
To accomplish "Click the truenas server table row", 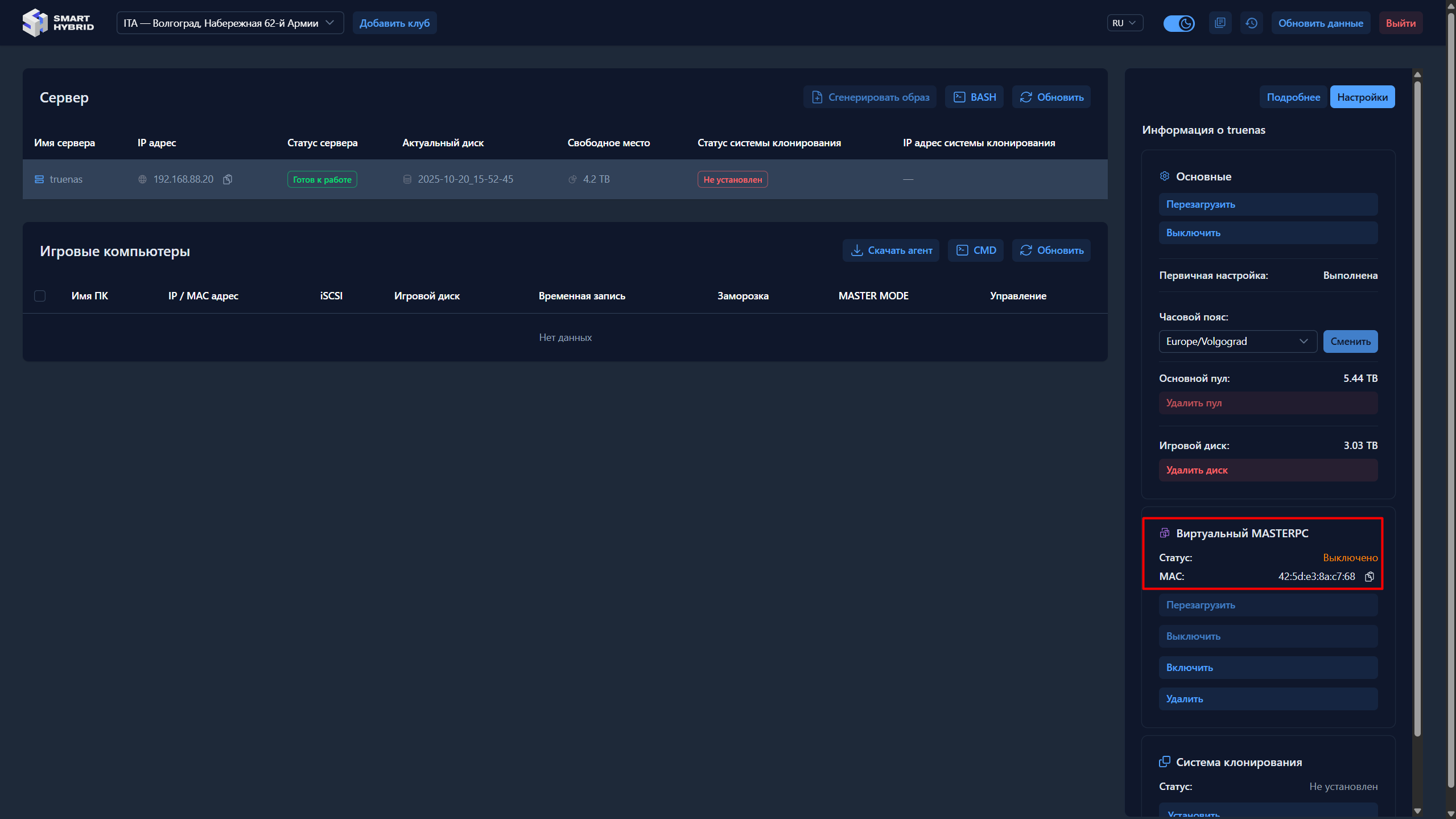I will (564, 179).
